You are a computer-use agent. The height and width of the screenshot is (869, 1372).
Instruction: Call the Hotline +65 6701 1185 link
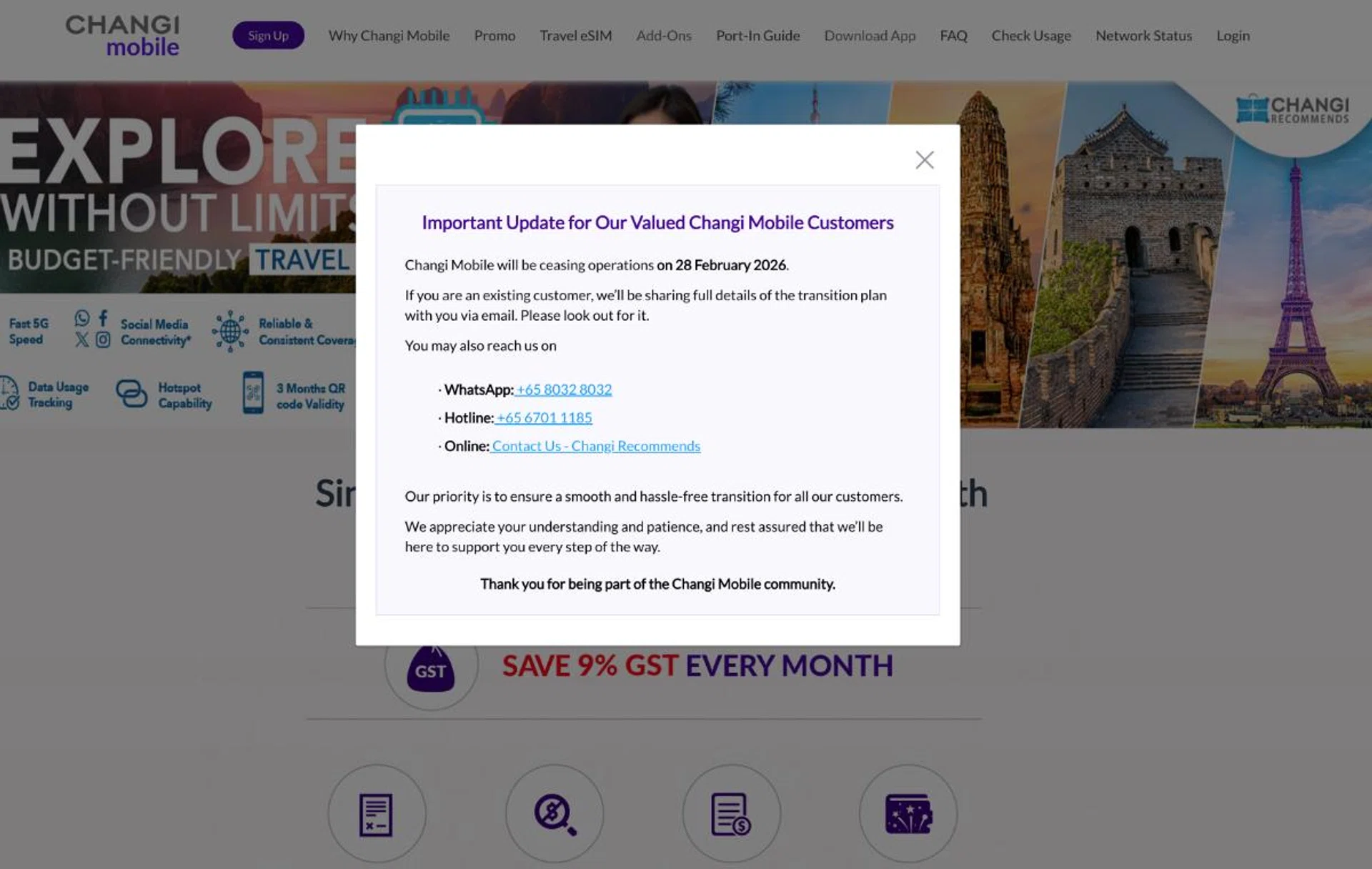click(544, 417)
